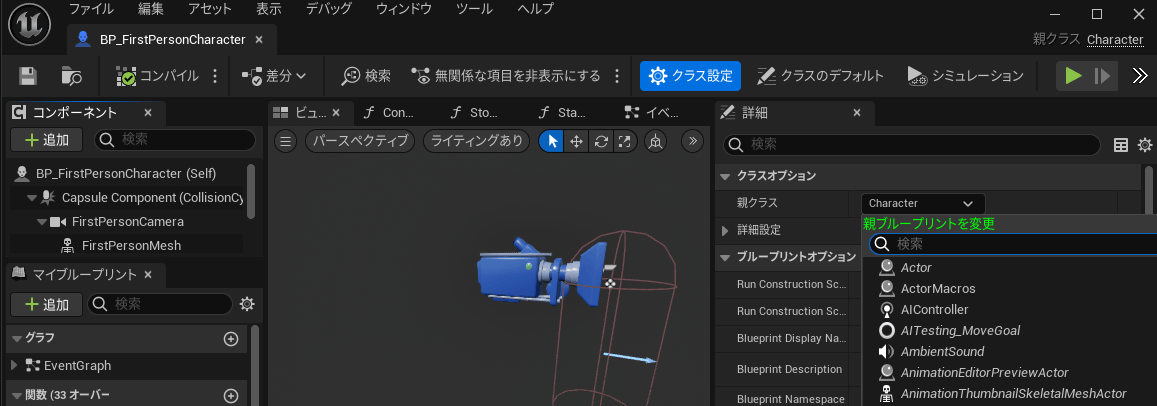Browse to asset in Content Browser icon

point(71,75)
